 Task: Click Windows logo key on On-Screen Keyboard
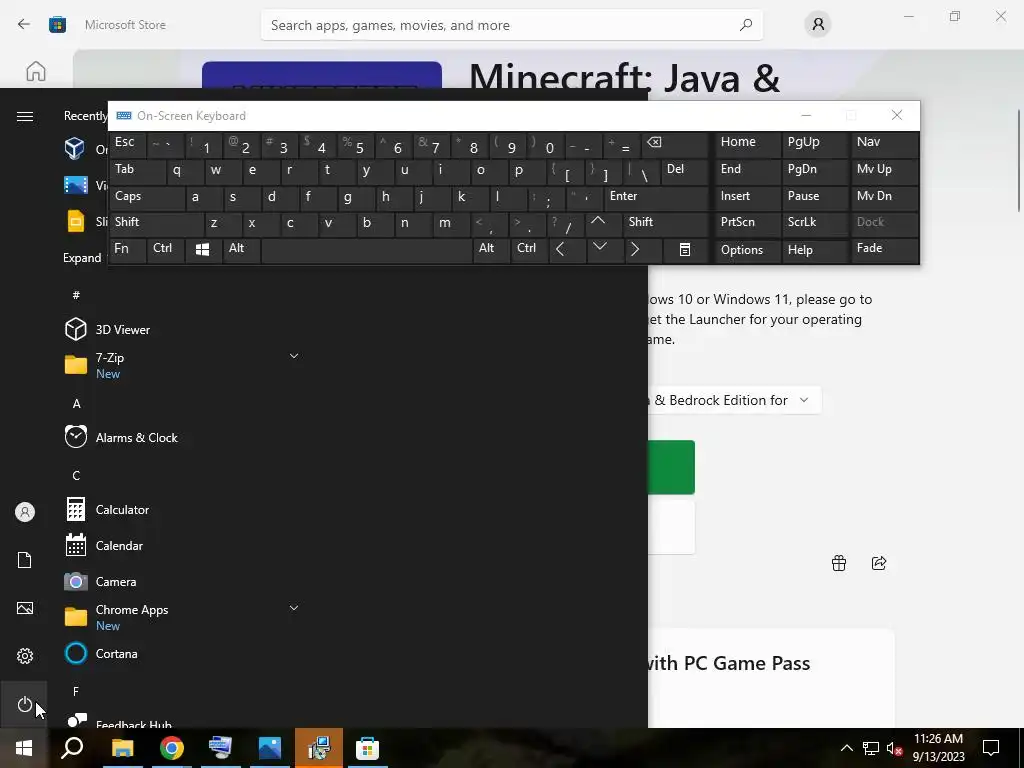pyautogui.click(x=202, y=249)
